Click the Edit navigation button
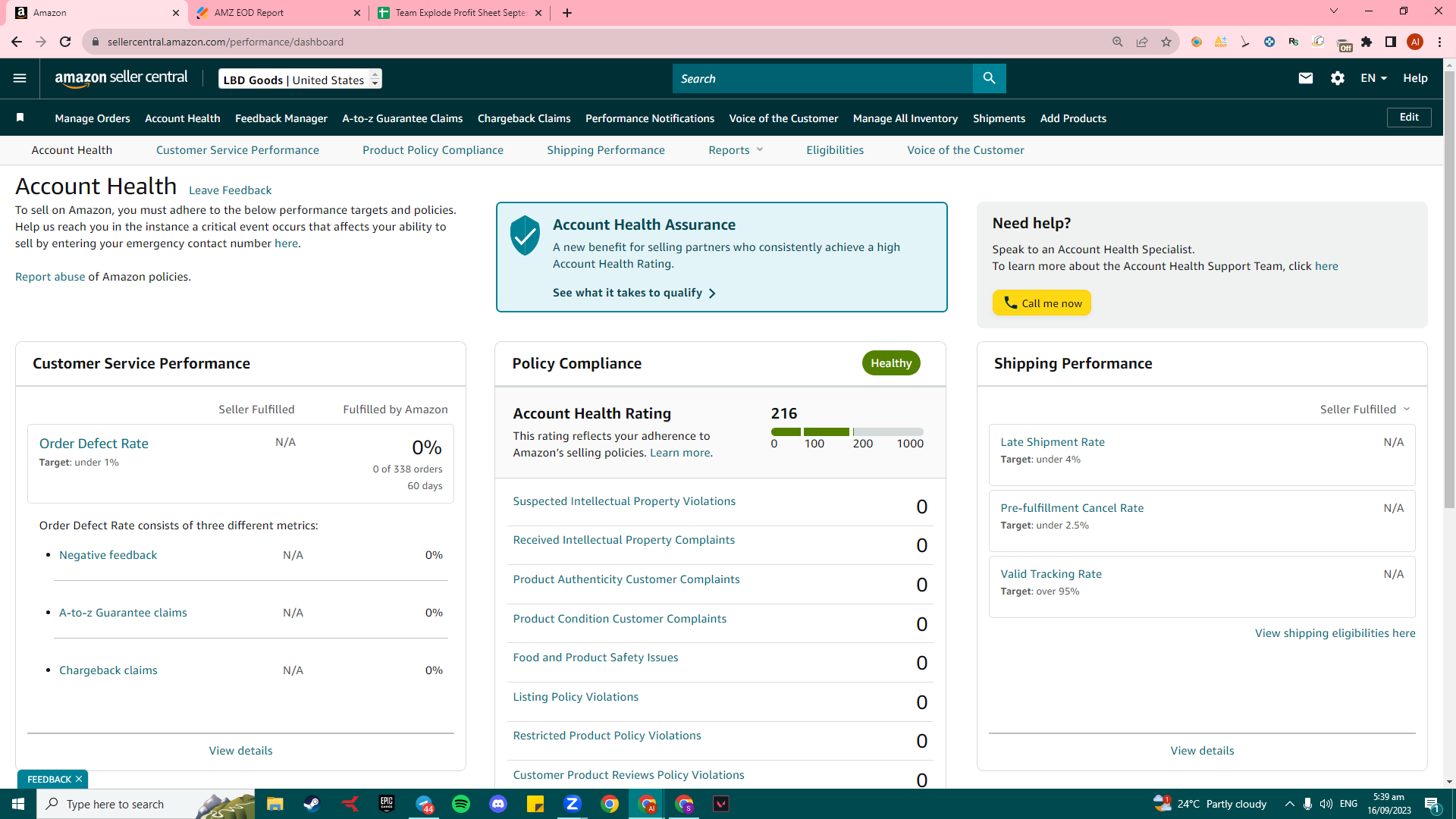This screenshot has width=1456, height=819. point(1409,118)
